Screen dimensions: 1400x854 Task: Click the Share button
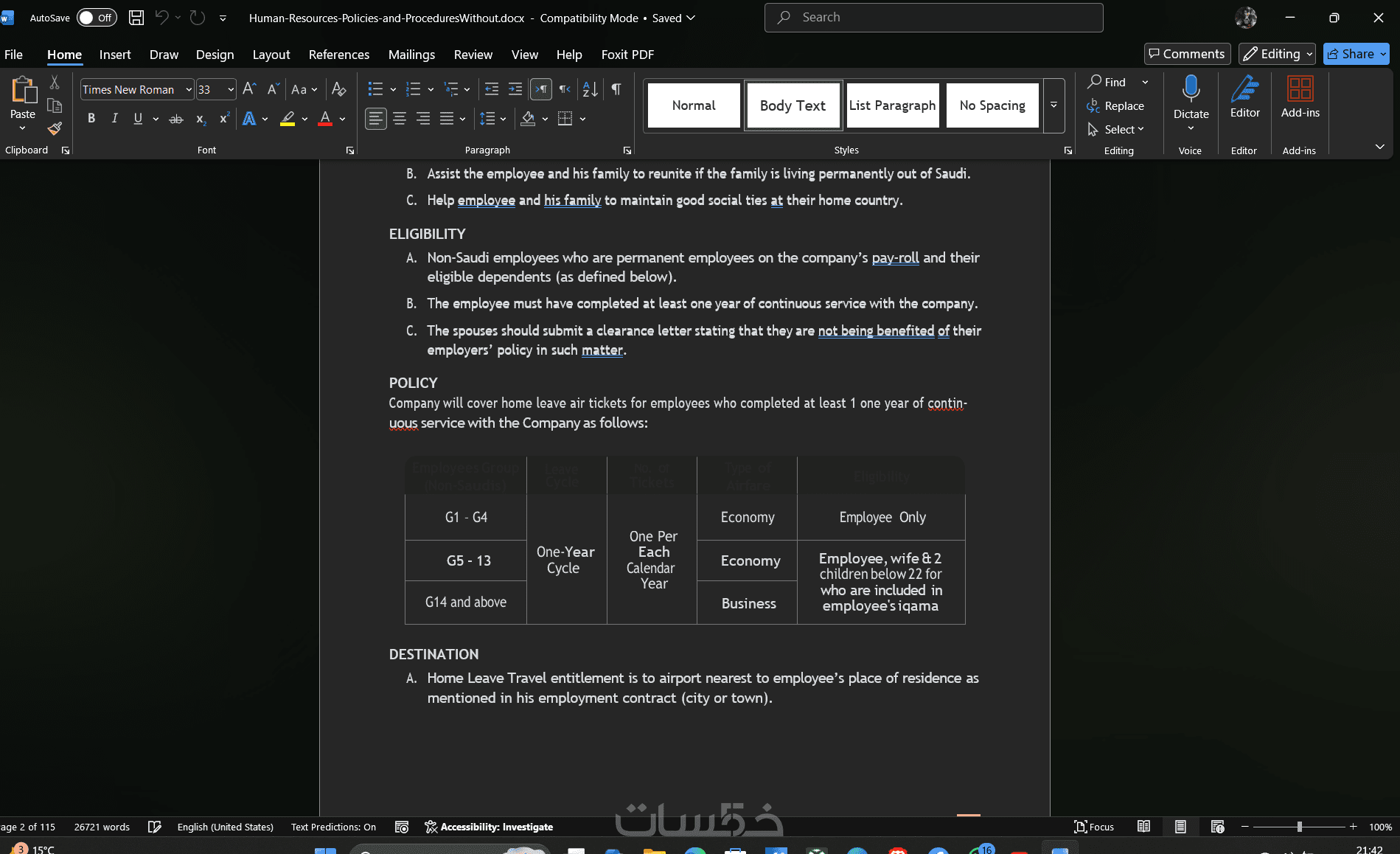tap(1357, 54)
